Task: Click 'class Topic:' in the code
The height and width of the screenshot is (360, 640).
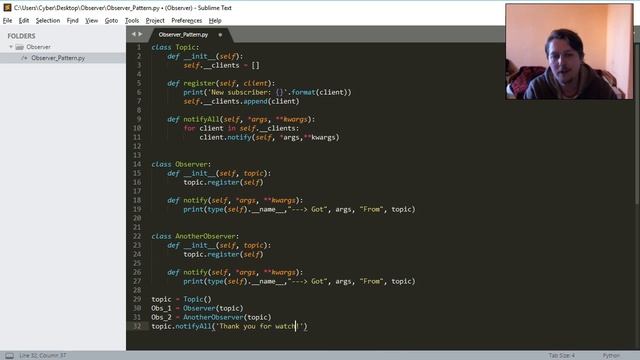Action: click(175, 47)
